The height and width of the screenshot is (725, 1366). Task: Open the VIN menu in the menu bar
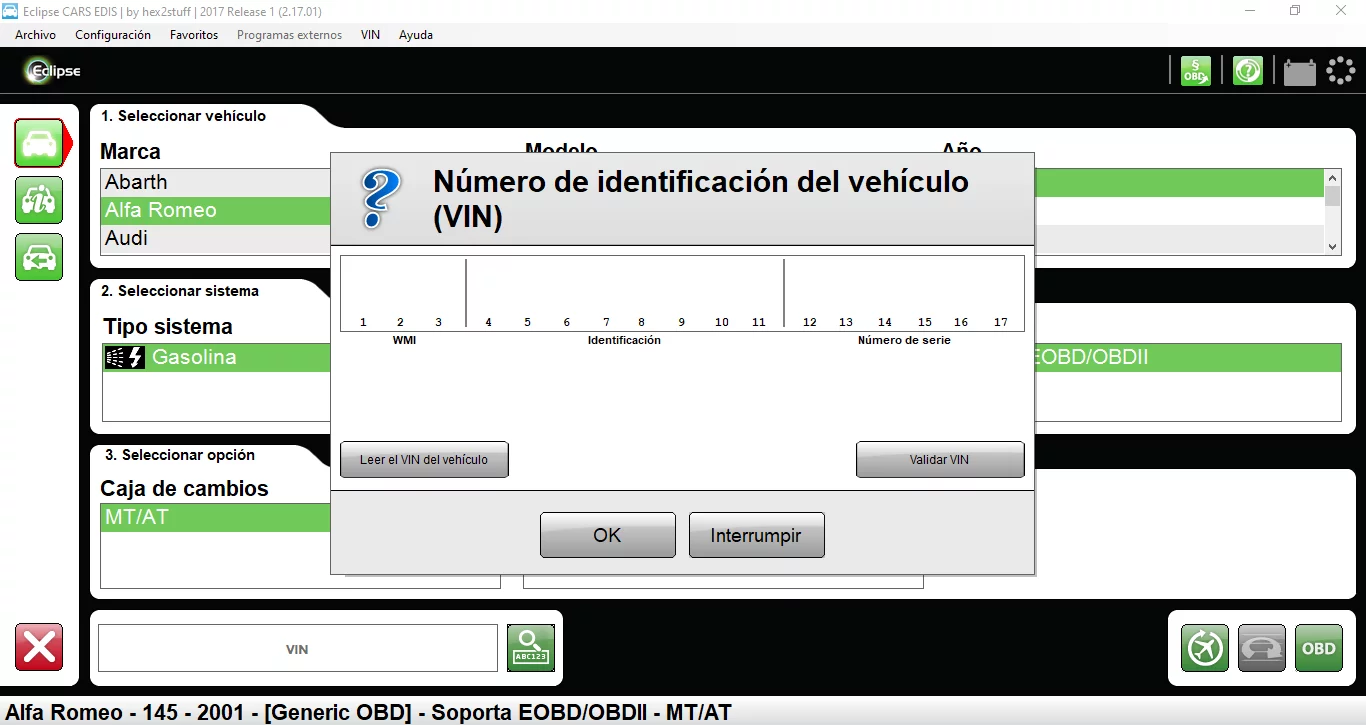pos(370,34)
